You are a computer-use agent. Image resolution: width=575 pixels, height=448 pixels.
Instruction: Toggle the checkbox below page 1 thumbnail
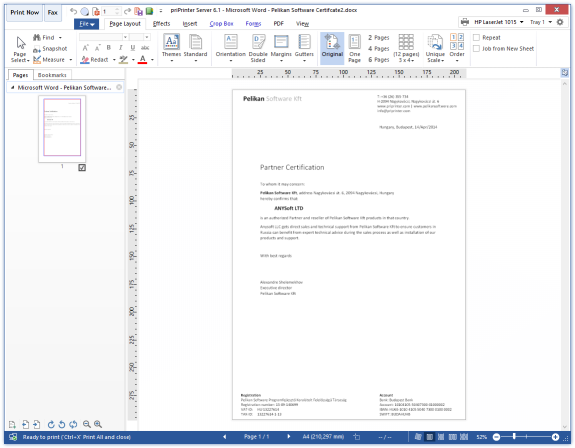click(82, 168)
